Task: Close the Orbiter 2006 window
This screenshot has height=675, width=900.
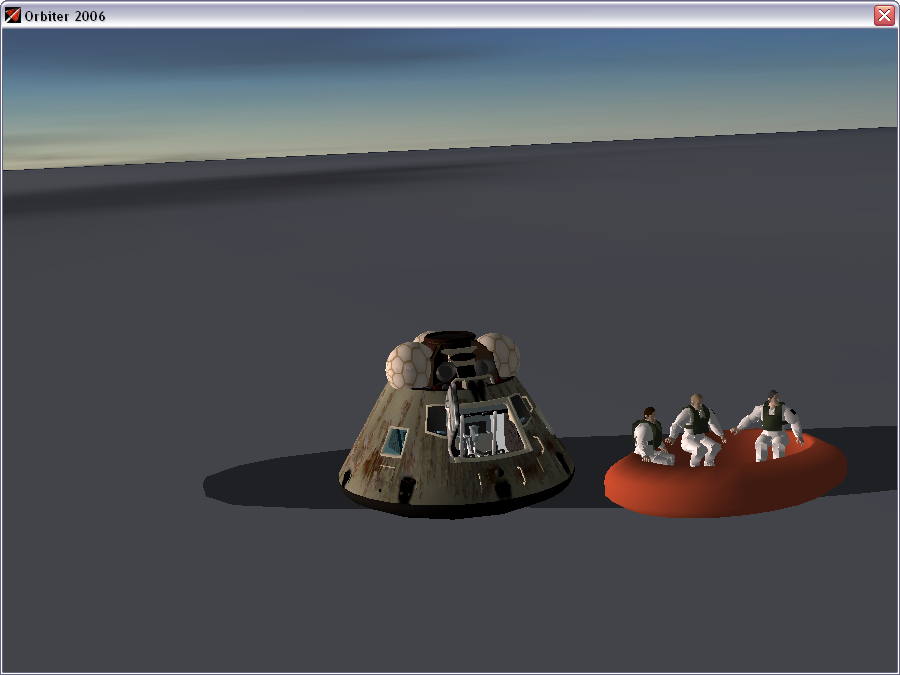Action: [884, 15]
